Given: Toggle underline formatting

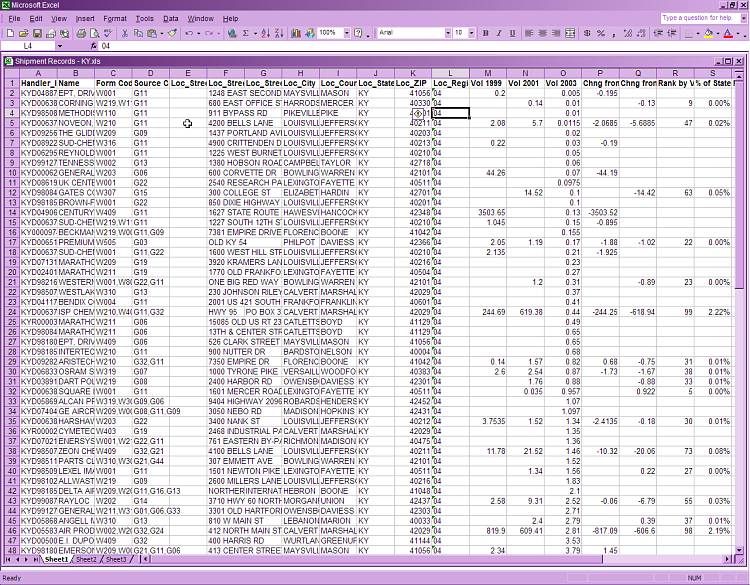Looking at the screenshot, I should pyautogui.click(x=512, y=33).
